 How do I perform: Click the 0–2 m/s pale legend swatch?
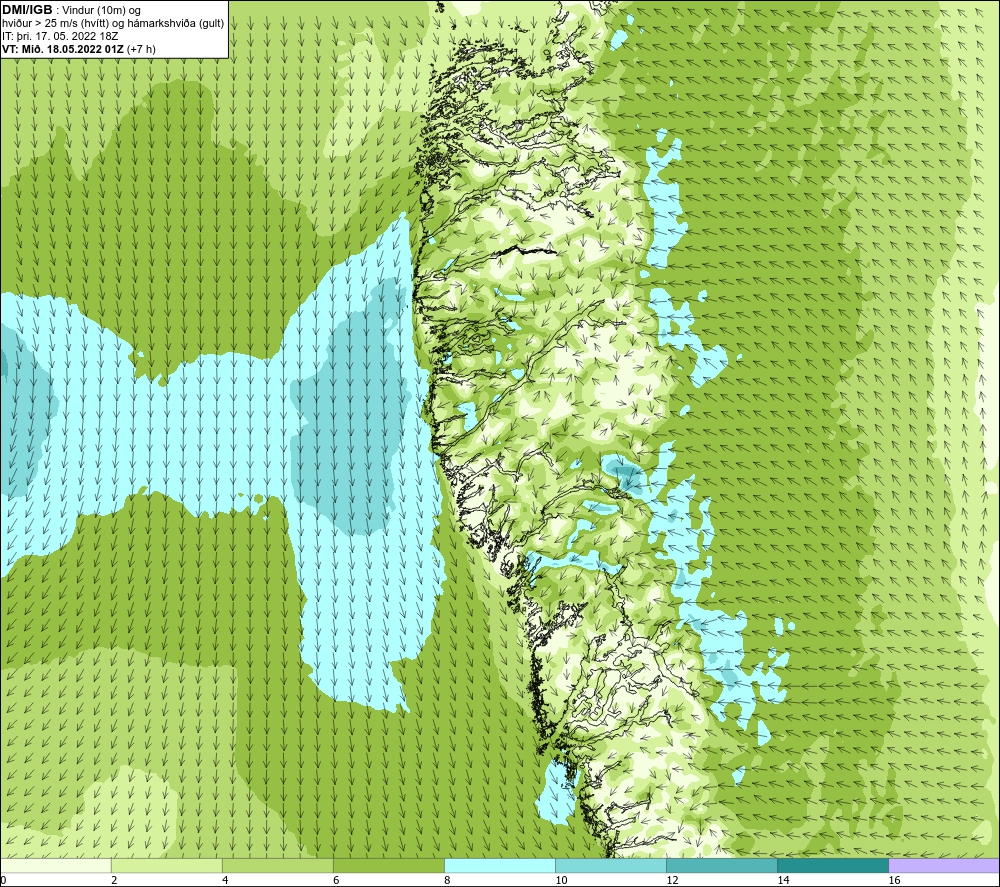pyautogui.click(x=56, y=865)
